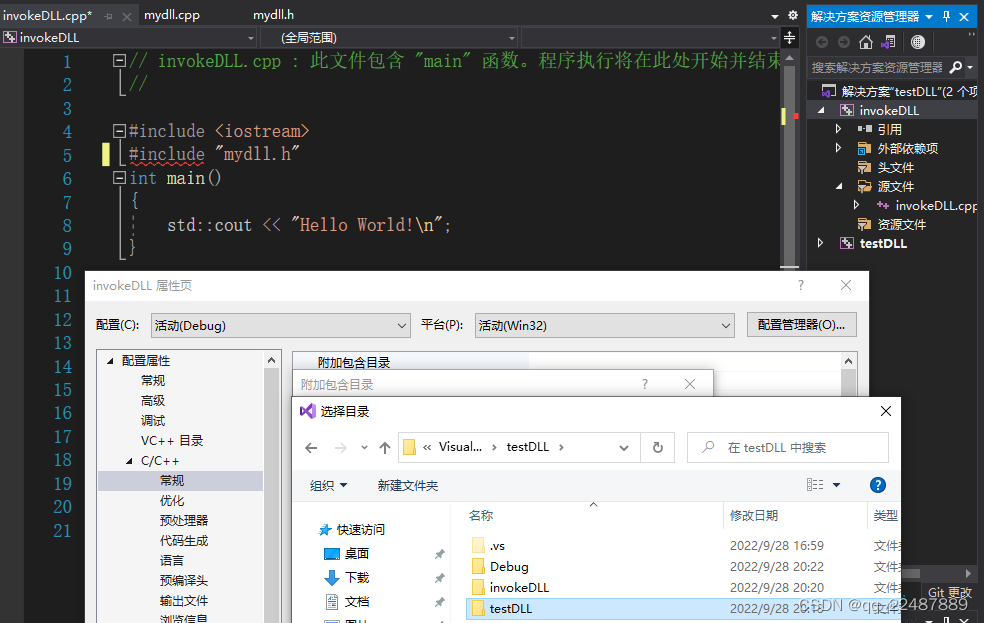Click the forward navigation arrow in Solution Explorer

pos(843,42)
